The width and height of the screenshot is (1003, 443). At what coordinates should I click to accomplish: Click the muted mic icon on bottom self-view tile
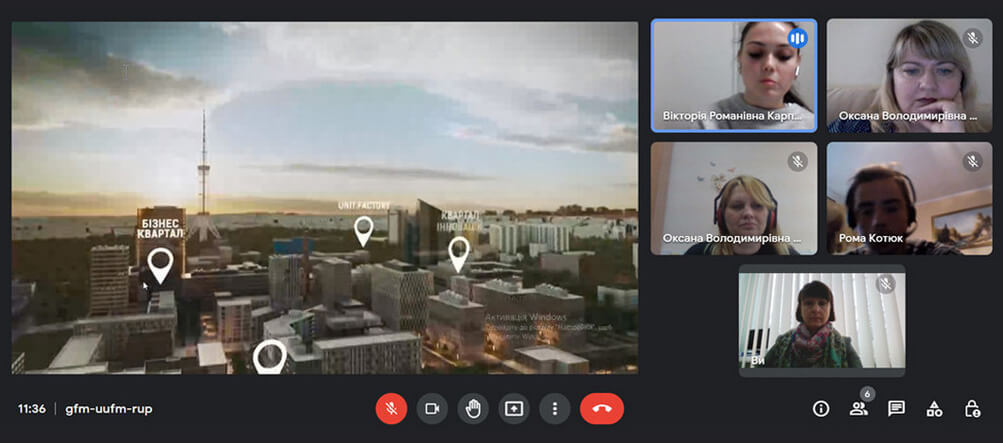tap(885, 285)
